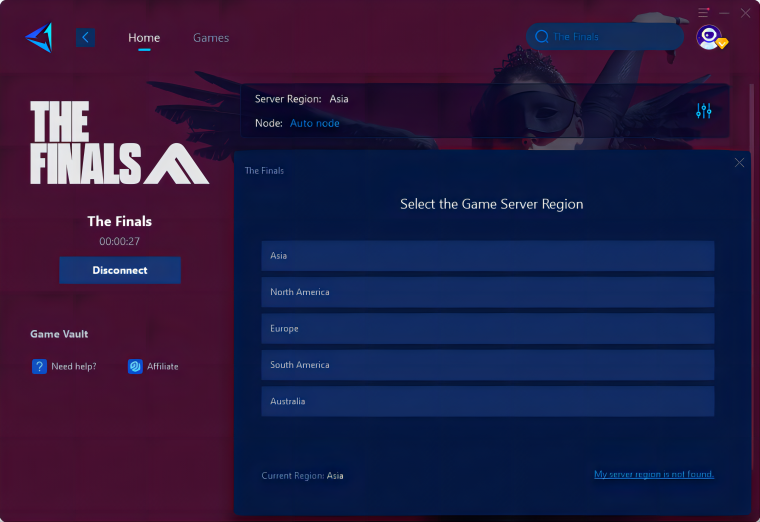Open the user profile avatar
760x522 pixels.
coord(711,37)
